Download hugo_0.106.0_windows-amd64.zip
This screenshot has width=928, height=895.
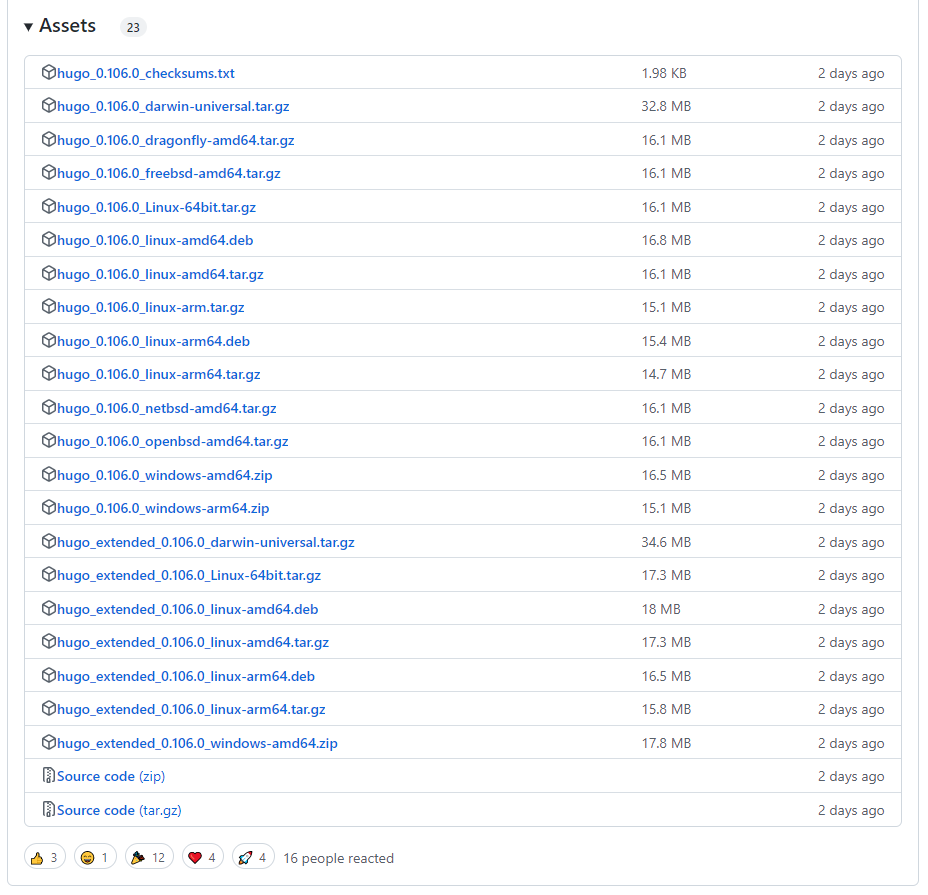[165, 475]
